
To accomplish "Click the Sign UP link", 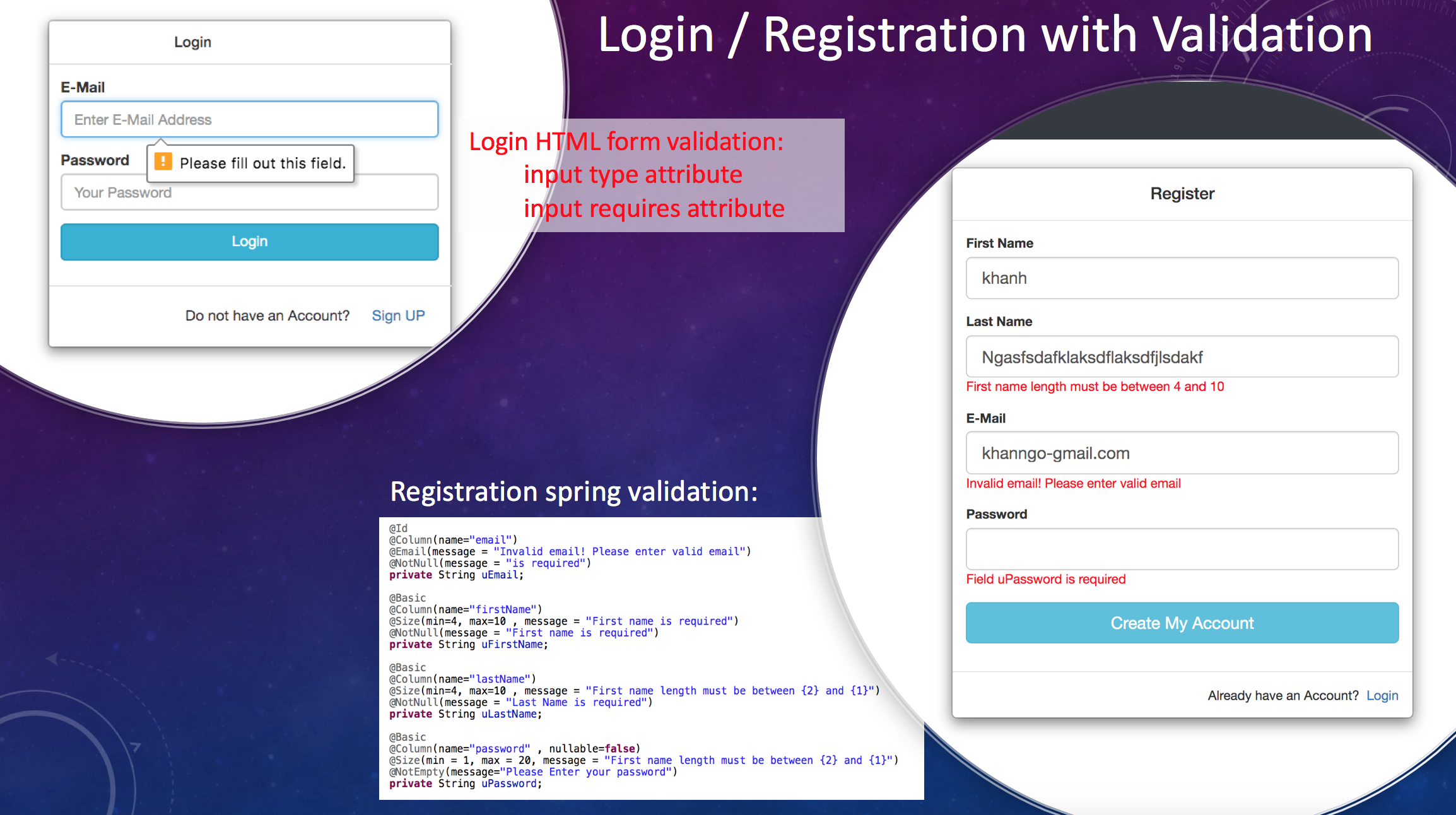I will (397, 314).
